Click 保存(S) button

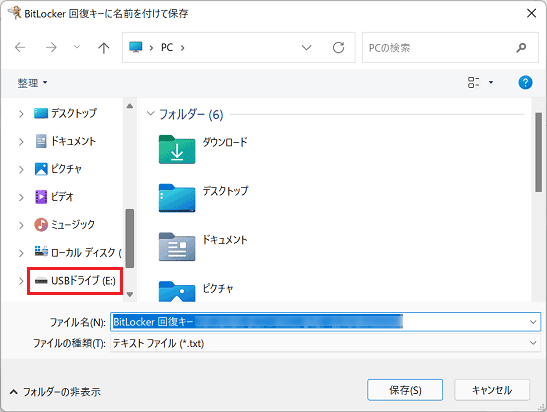click(x=405, y=390)
